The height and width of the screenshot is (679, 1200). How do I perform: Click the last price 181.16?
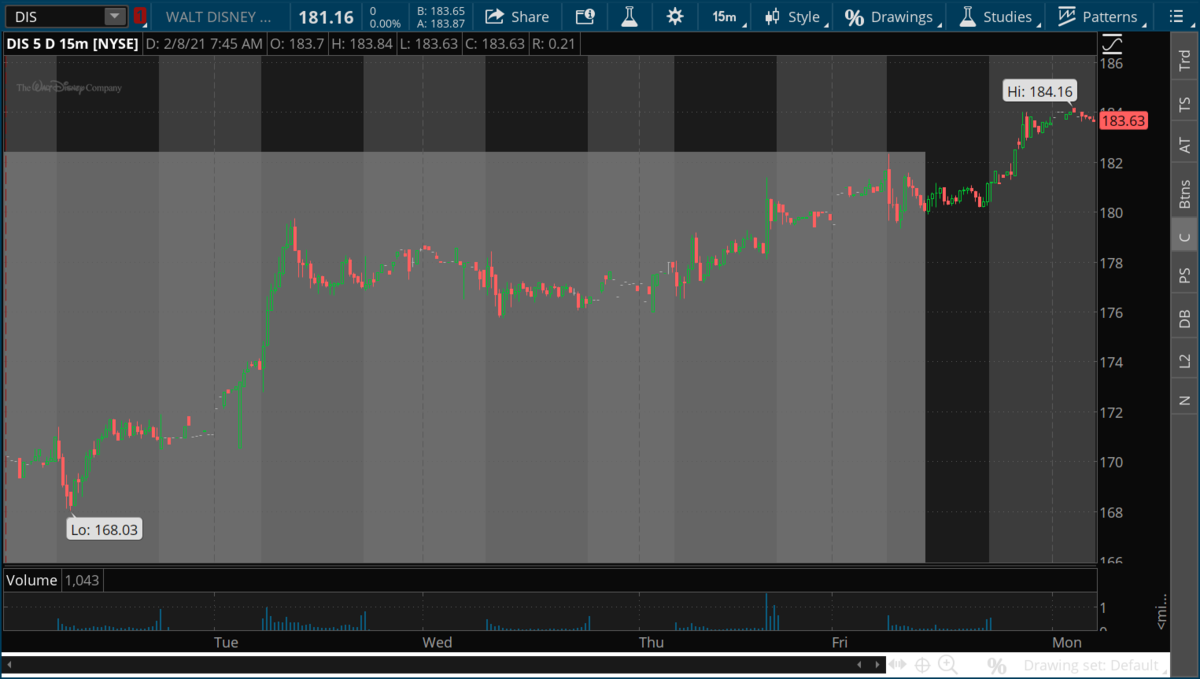326,17
